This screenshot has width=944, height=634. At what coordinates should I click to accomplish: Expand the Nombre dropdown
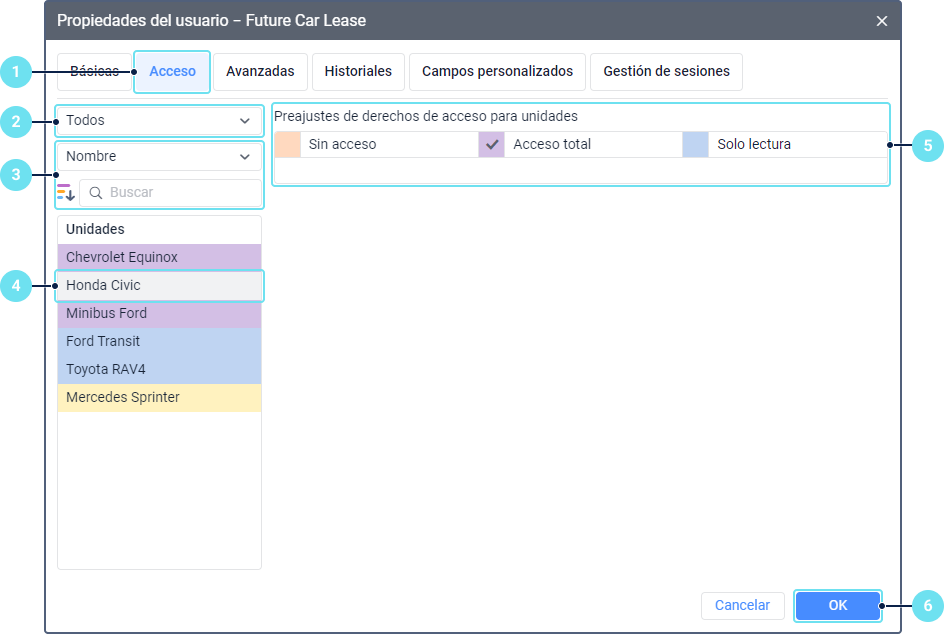(159, 156)
